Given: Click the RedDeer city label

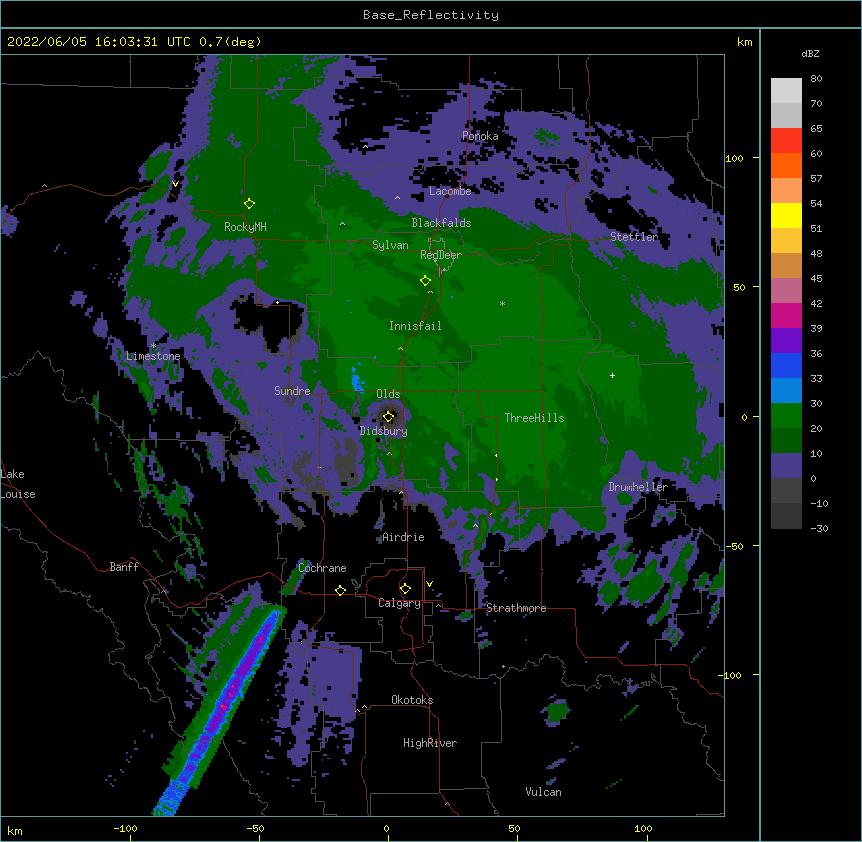Looking at the screenshot, I should (x=441, y=255).
